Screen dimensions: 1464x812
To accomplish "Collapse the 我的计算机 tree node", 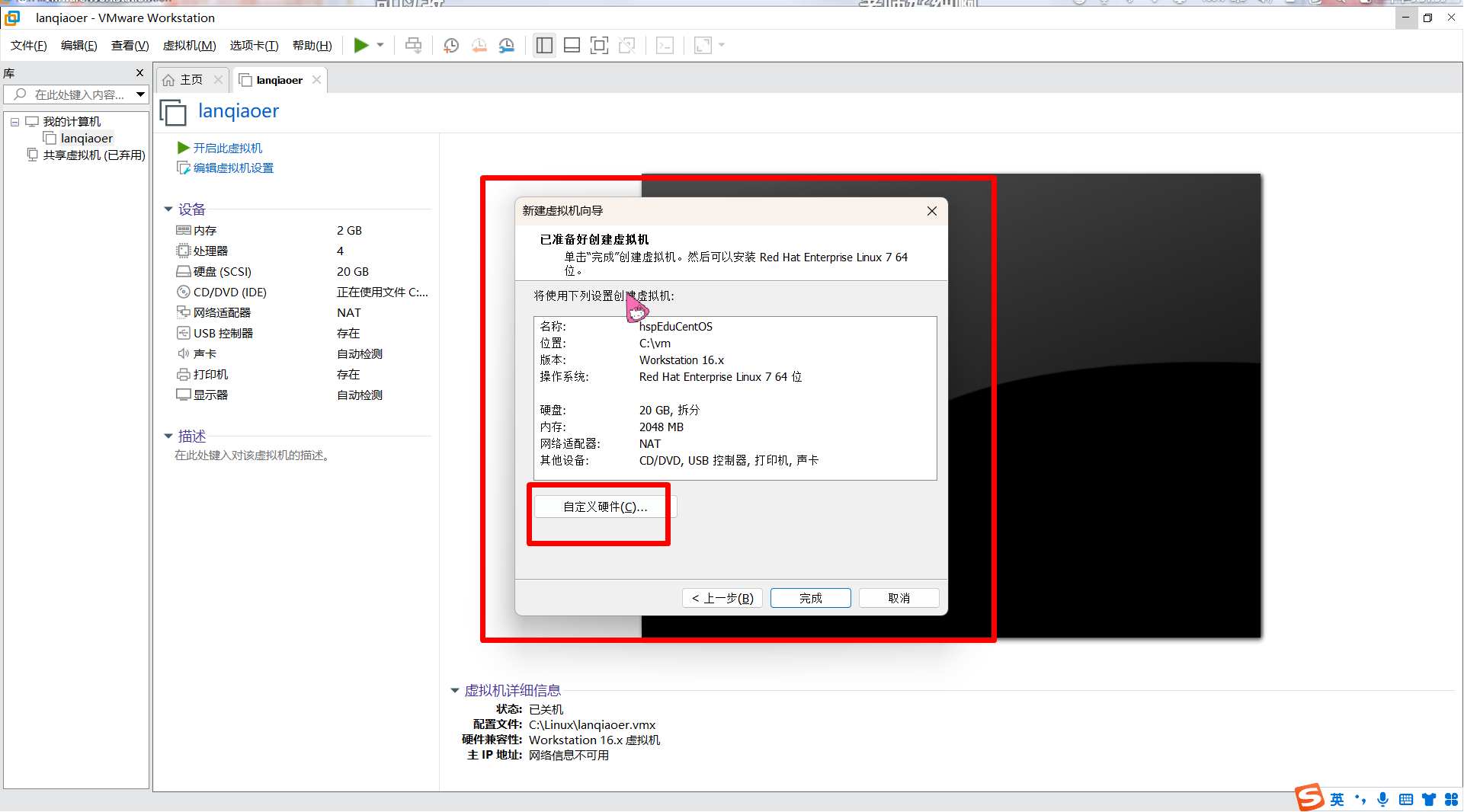I will pyautogui.click(x=14, y=122).
